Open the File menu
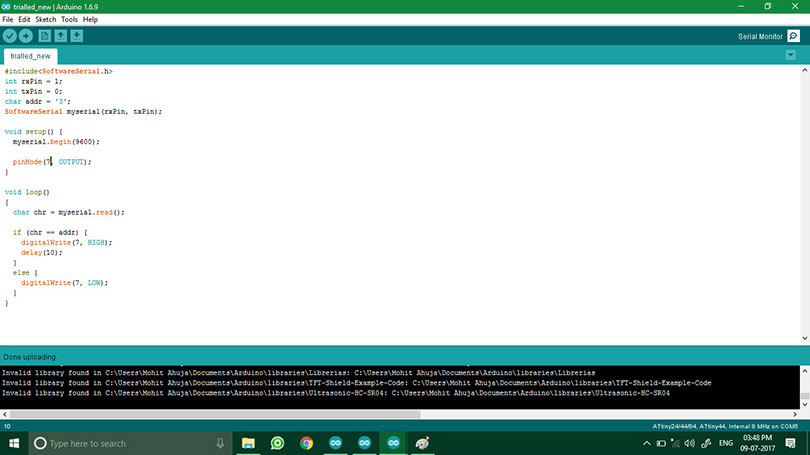810x455 pixels. point(8,20)
